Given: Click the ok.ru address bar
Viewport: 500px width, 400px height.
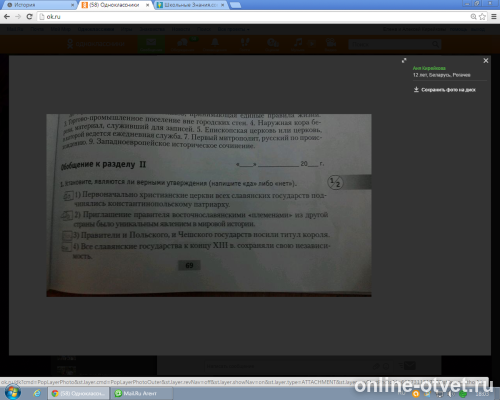Looking at the screenshot, I should click(253, 16).
